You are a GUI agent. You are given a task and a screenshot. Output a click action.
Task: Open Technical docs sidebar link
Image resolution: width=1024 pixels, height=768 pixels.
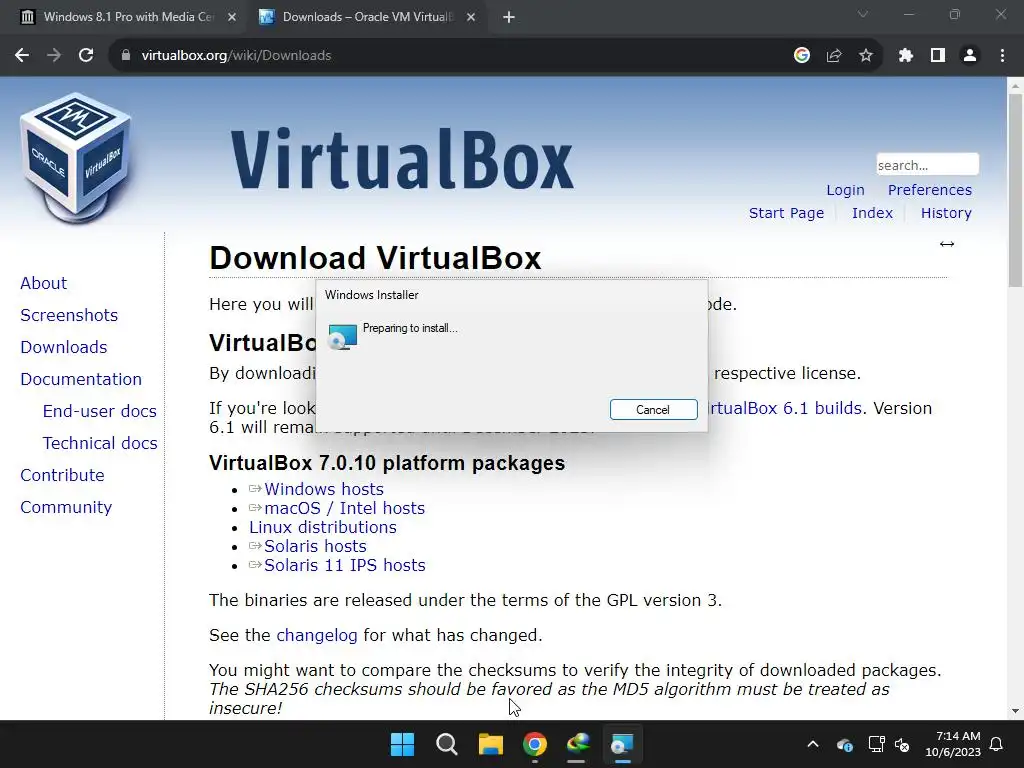click(100, 443)
